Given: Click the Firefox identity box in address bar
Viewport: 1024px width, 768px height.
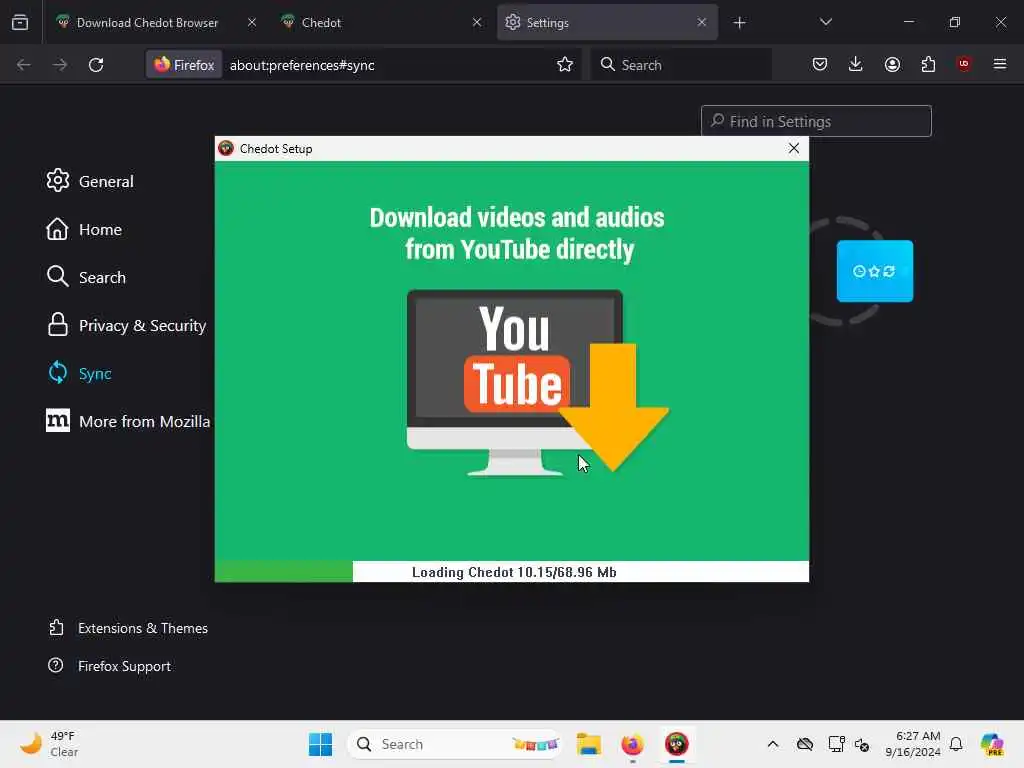Looking at the screenshot, I should pyautogui.click(x=184, y=65).
